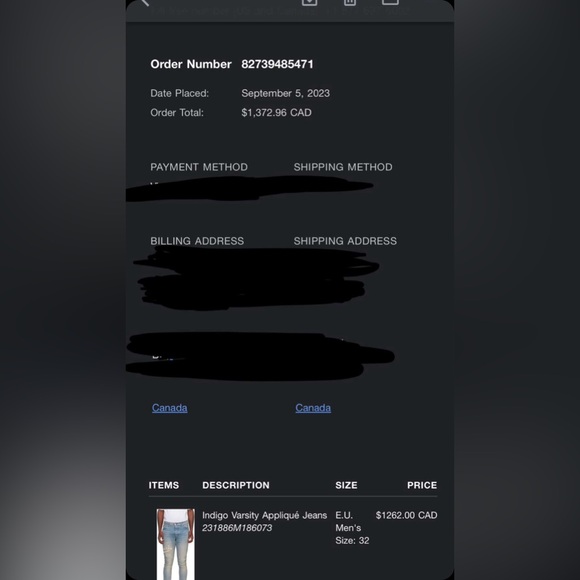Open the Canada link under shipping address
The width and height of the screenshot is (580, 580).
click(313, 408)
